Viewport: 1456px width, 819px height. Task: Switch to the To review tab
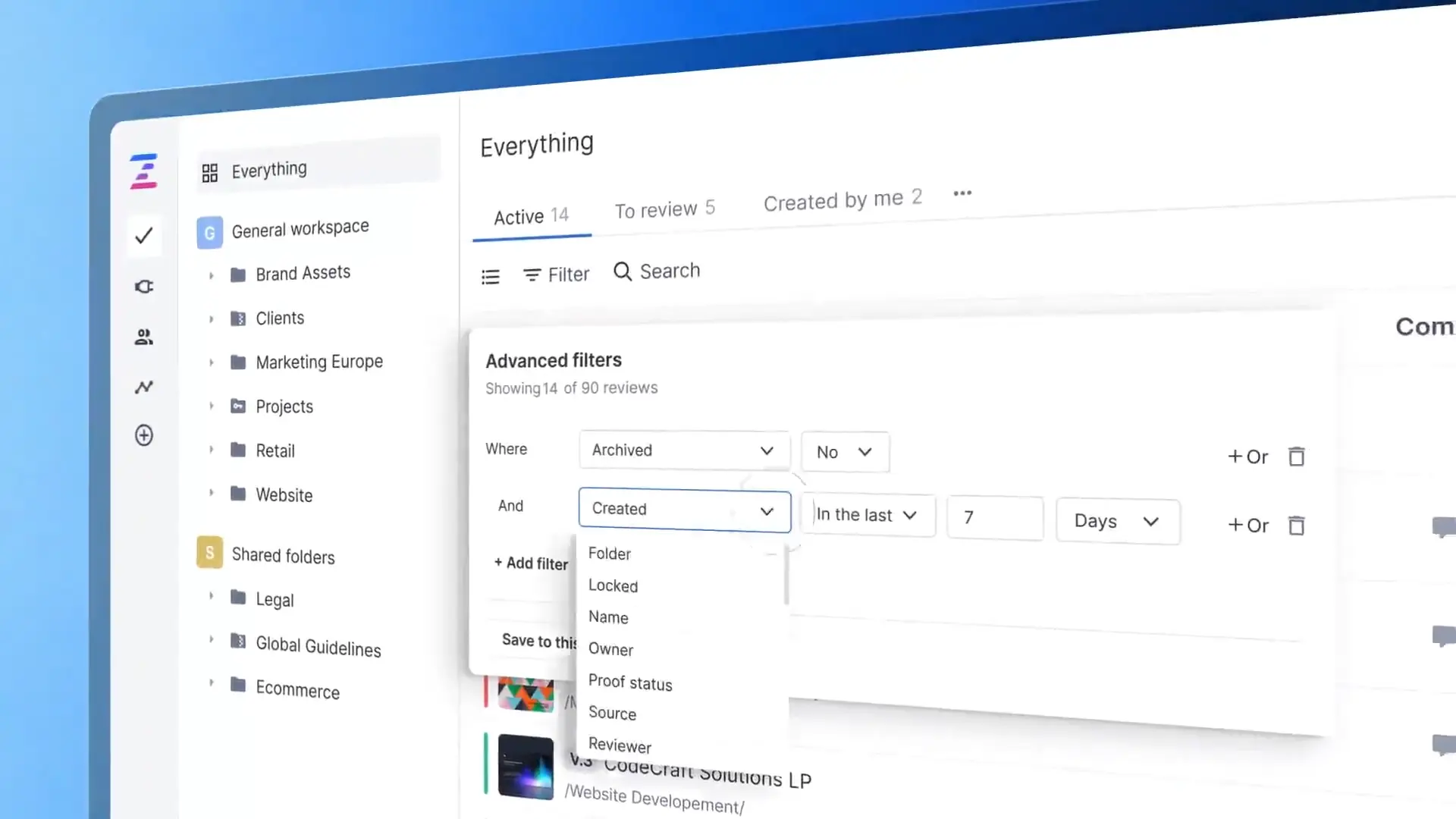click(x=664, y=209)
